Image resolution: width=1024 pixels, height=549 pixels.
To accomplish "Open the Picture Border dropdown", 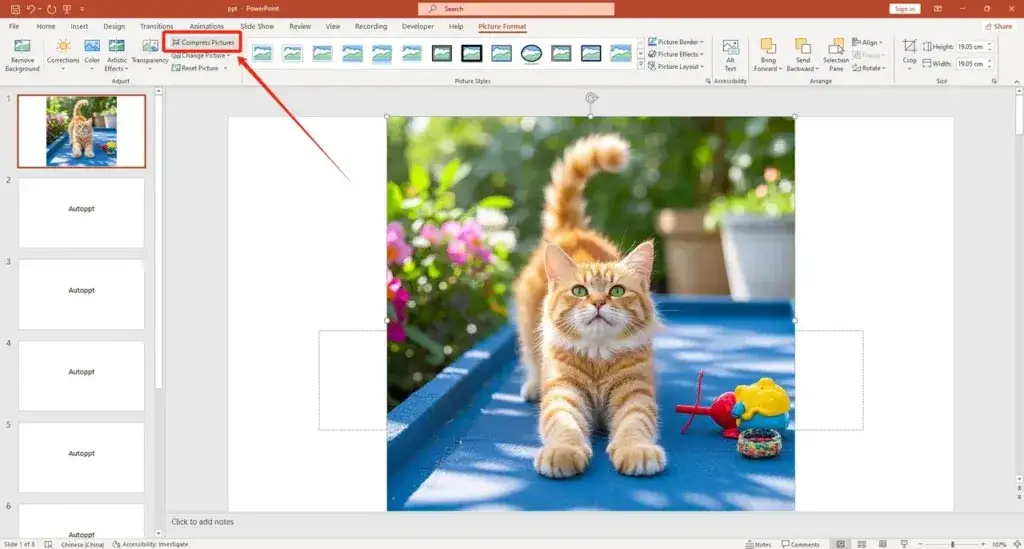I will pyautogui.click(x=676, y=42).
